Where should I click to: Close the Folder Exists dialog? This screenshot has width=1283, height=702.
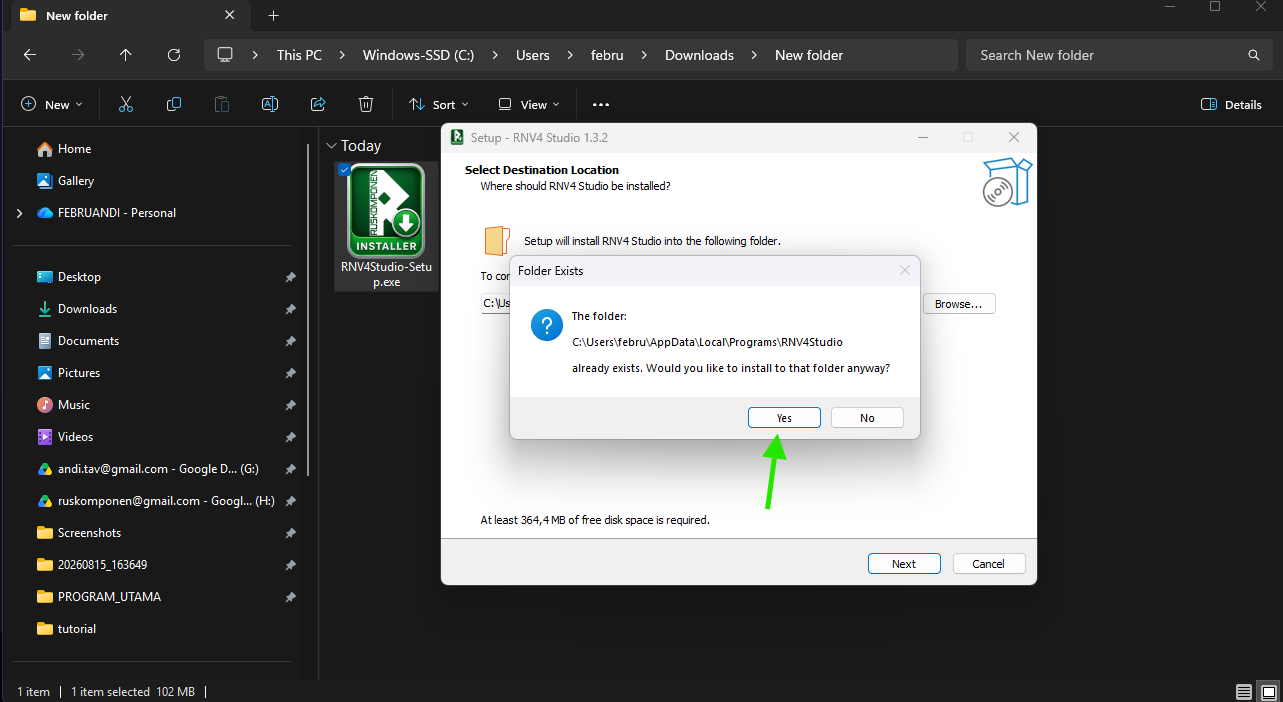905,270
